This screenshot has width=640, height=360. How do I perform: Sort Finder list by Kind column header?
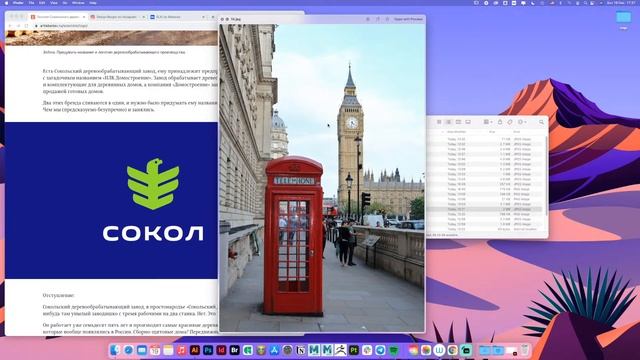tap(517, 132)
